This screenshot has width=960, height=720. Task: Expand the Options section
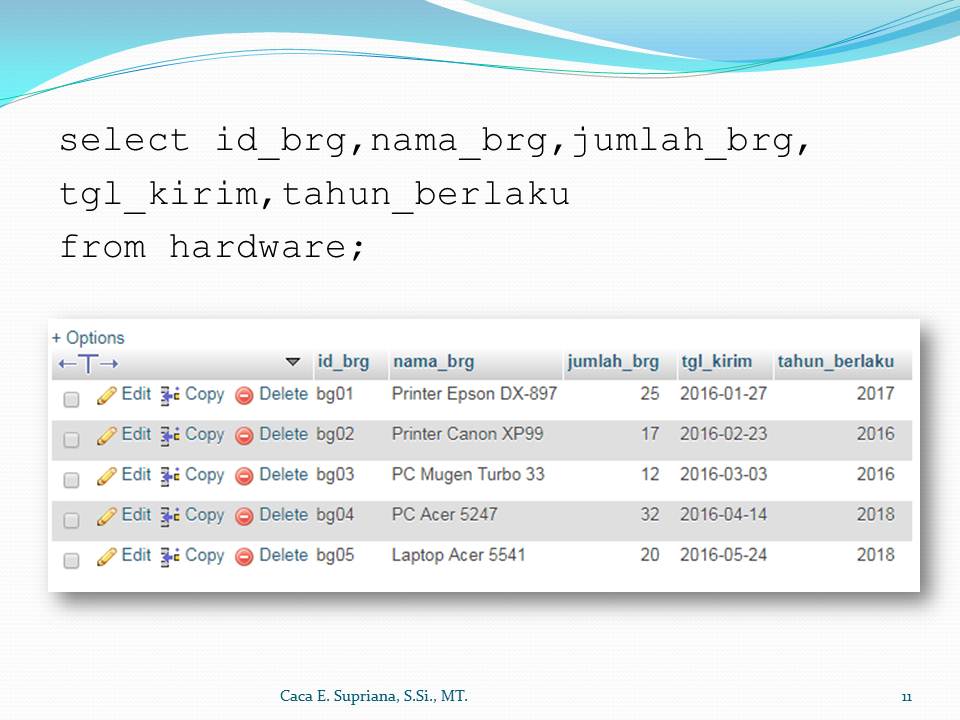[90, 337]
